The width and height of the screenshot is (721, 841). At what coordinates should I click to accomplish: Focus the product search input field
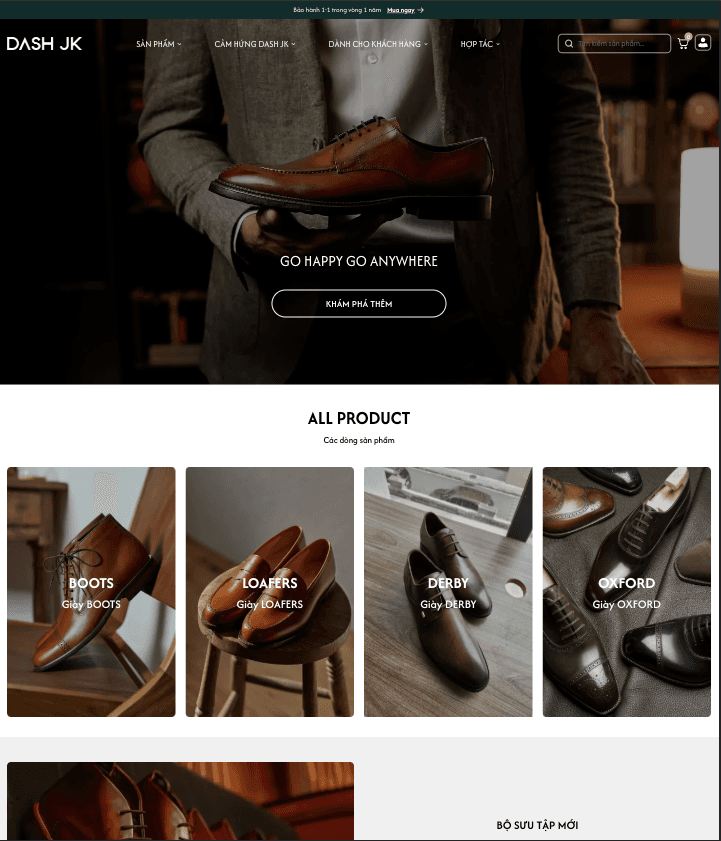pyautogui.click(x=614, y=43)
